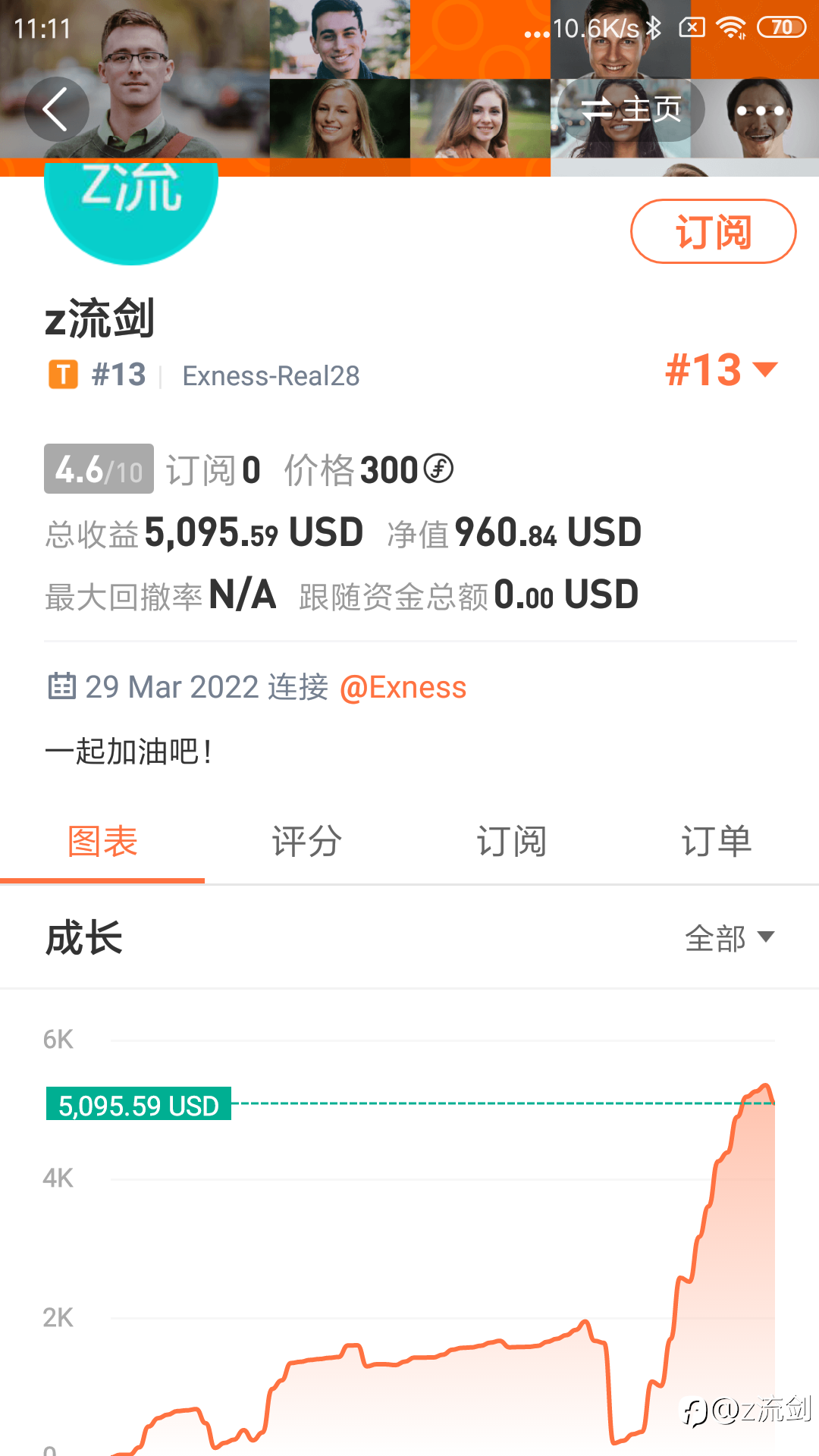Go to the 订单 orders tab
Screen dimensions: 819x1456
pos(717,842)
